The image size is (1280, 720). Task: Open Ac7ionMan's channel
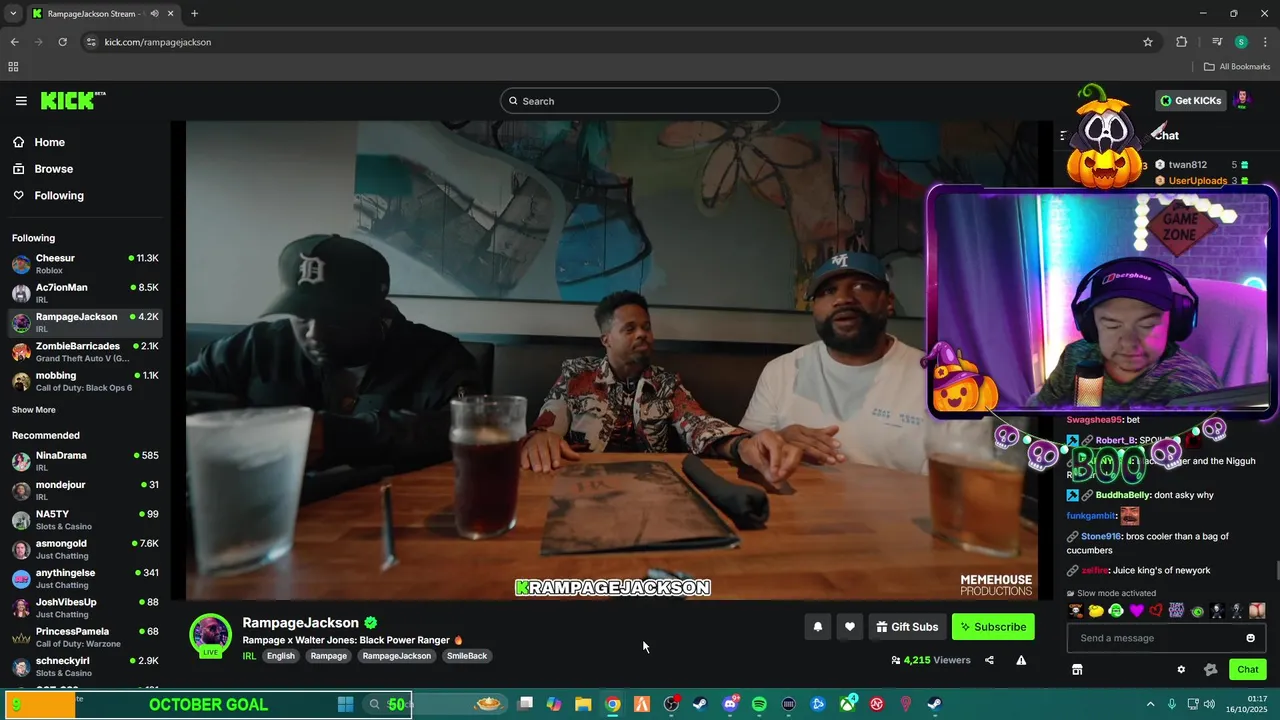pos(85,293)
